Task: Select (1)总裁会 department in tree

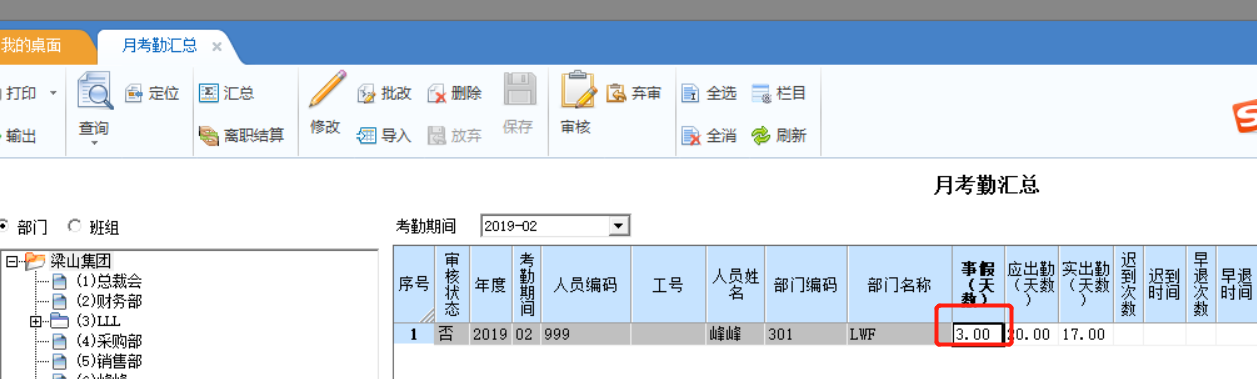Action: pyautogui.click(x=109, y=281)
